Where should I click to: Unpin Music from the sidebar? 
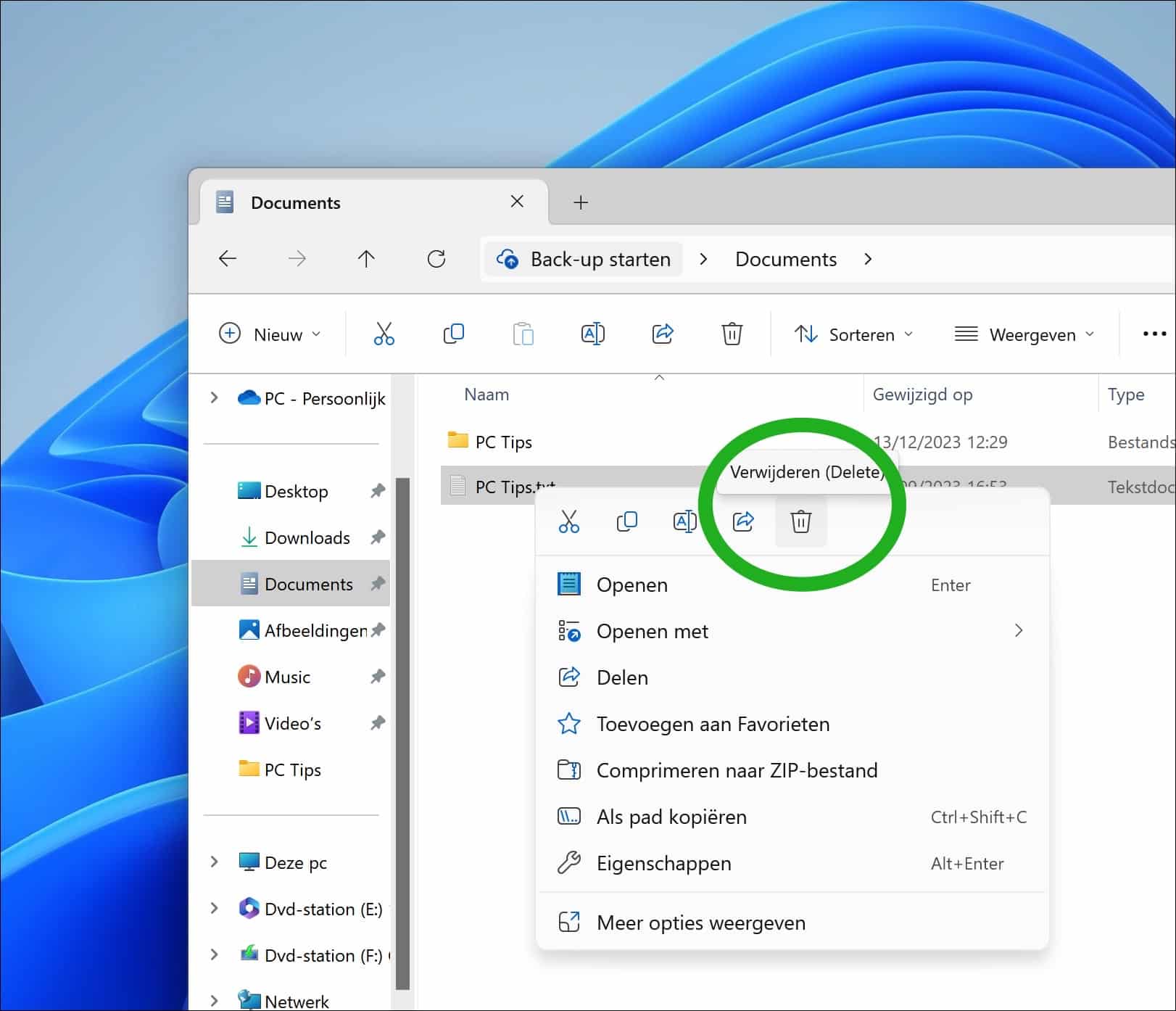coord(378,676)
